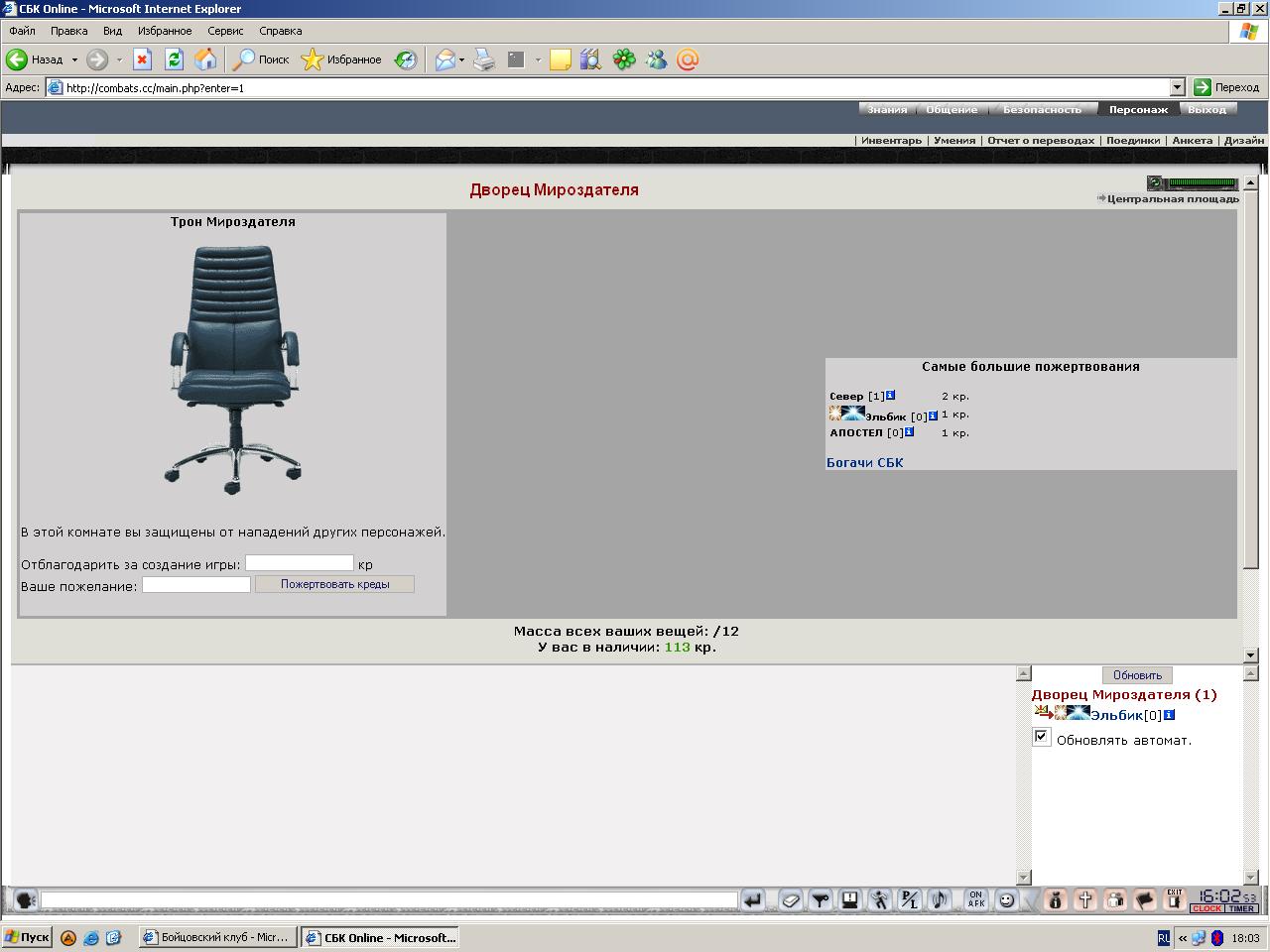Go to the browser Home page

205,59
